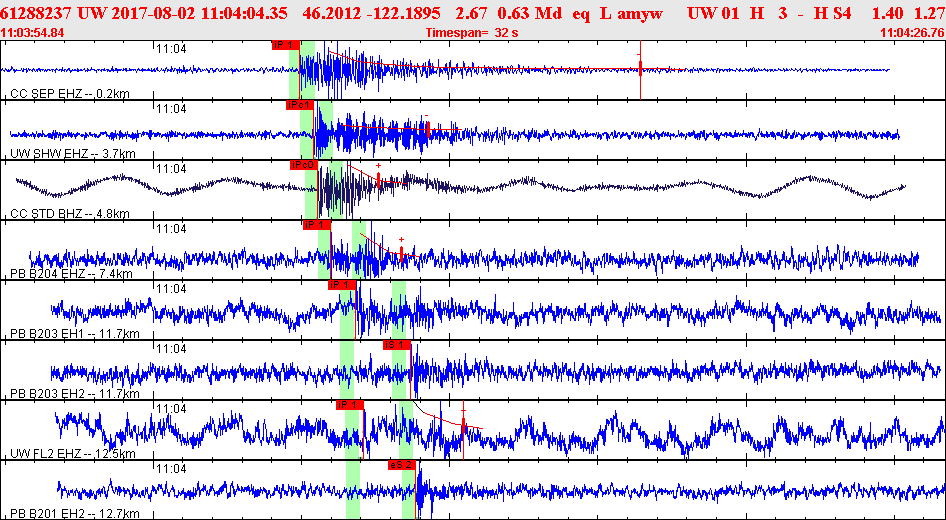Select the S pick flag on PB B203 EH2

click(x=397, y=345)
